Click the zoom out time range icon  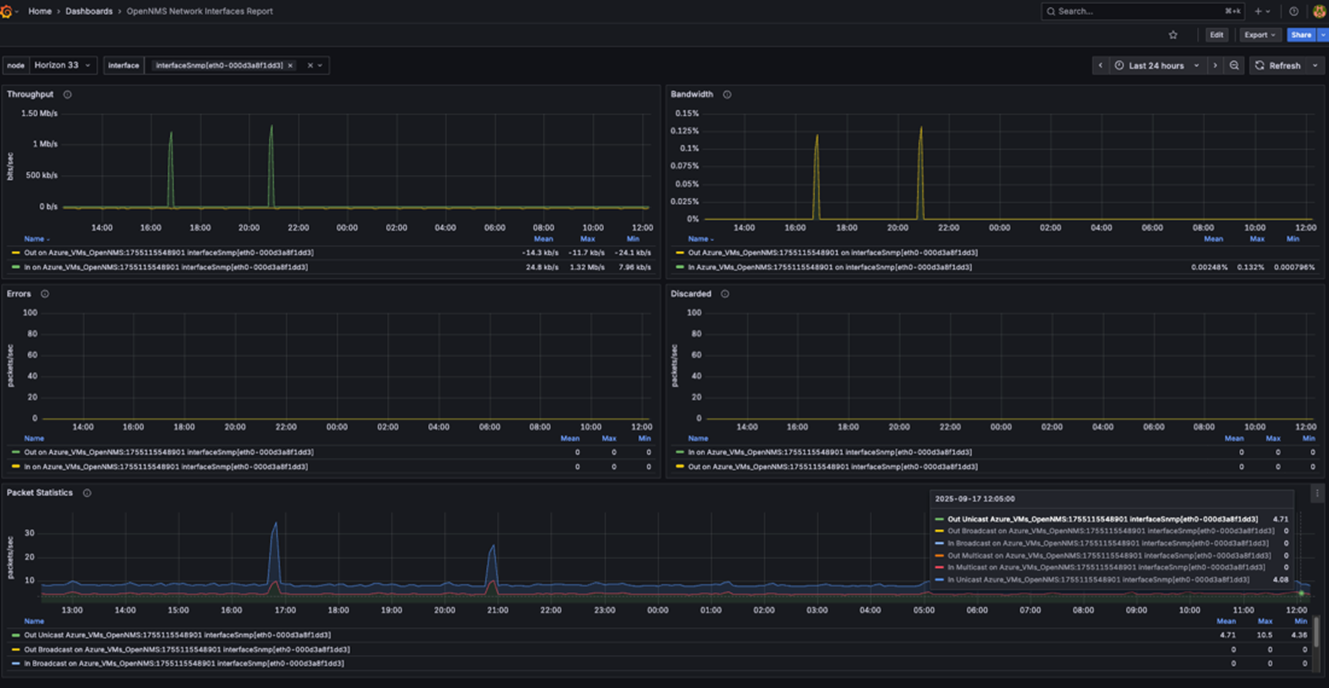click(x=1234, y=65)
